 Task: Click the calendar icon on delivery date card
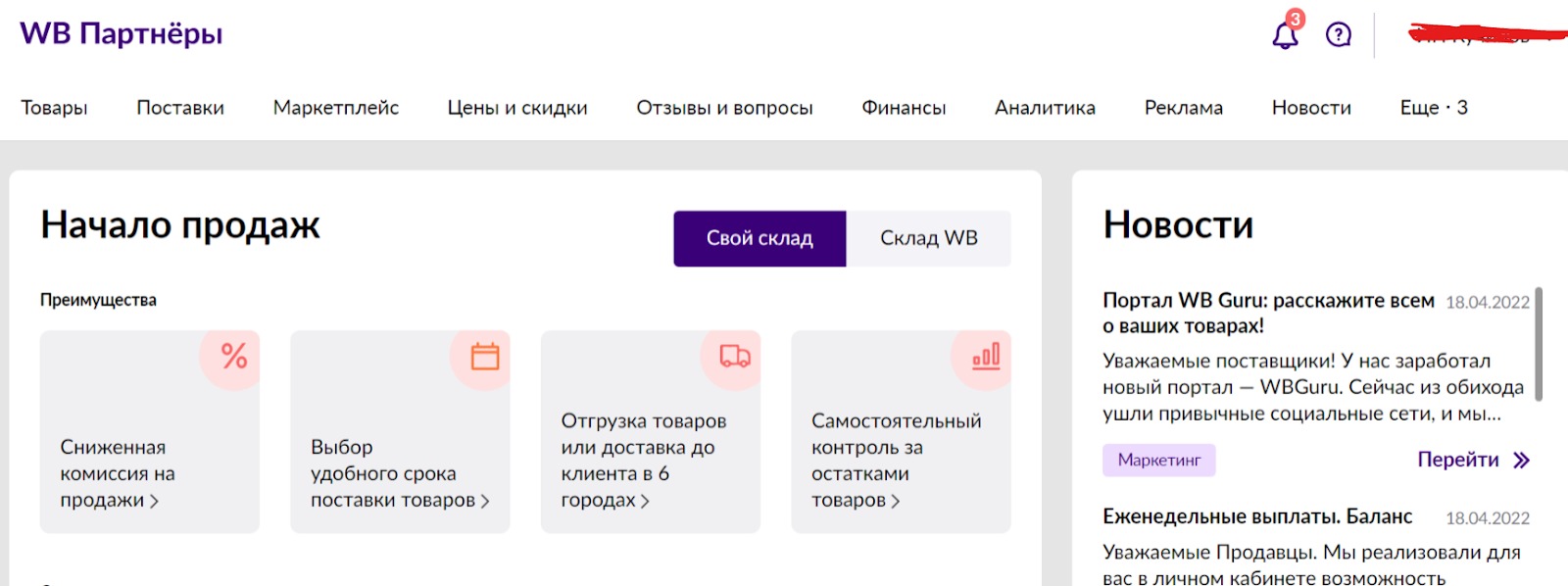click(485, 356)
